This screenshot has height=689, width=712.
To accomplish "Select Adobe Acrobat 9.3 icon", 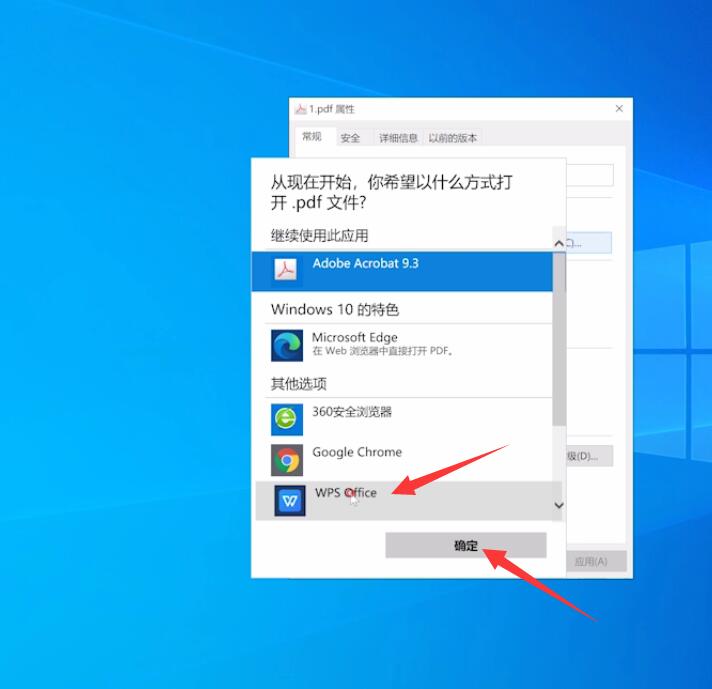I will click(286, 269).
